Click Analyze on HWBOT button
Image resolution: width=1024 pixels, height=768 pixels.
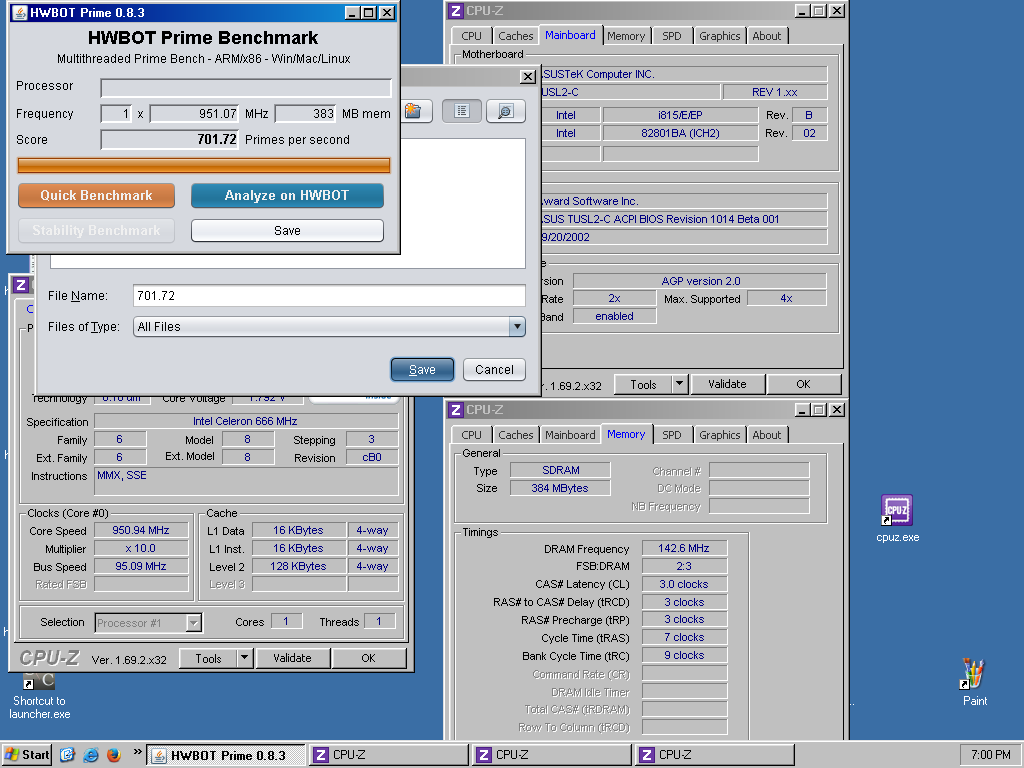tap(287, 195)
